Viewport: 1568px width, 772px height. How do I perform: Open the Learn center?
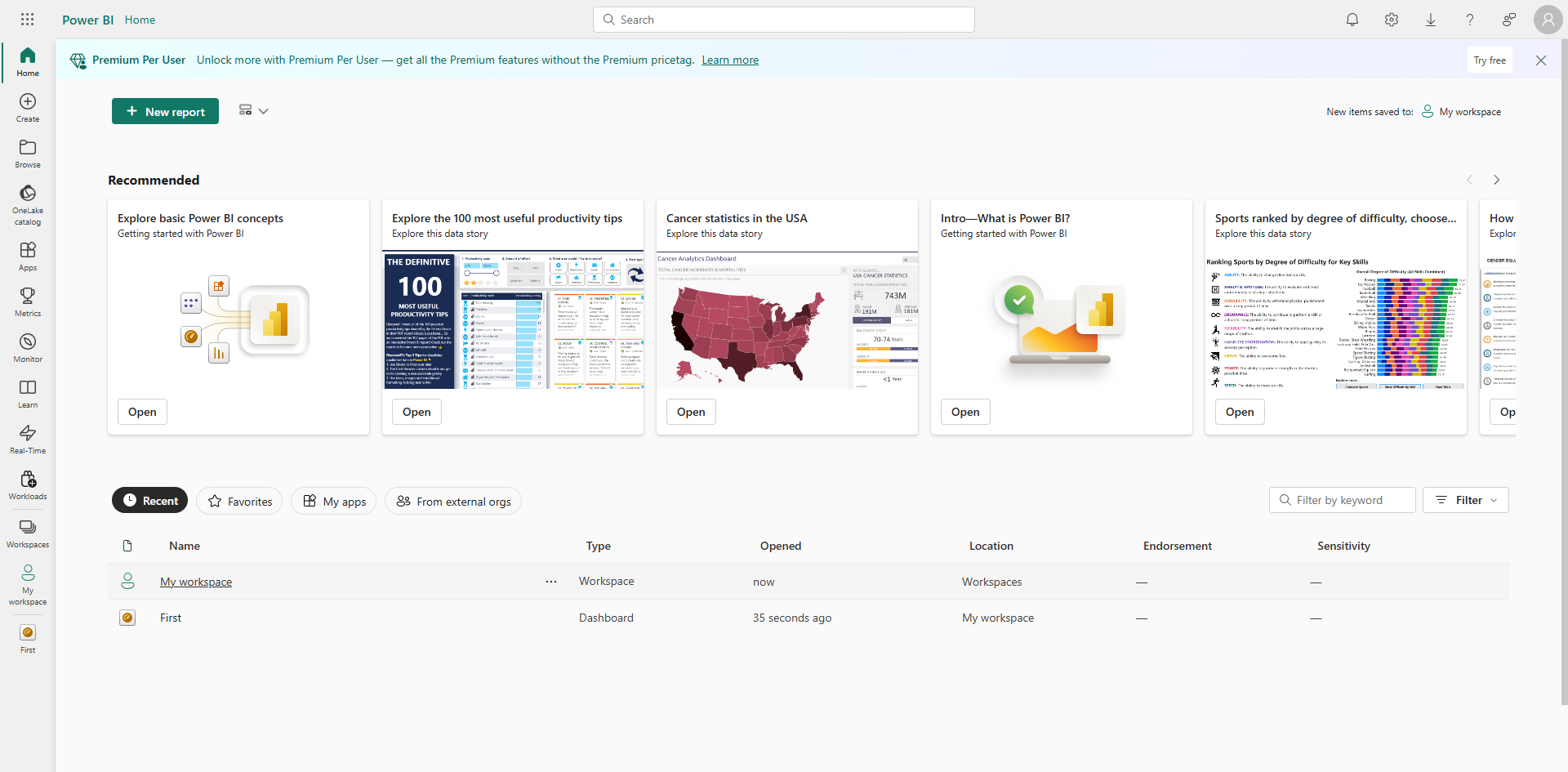(x=28, y=394)
